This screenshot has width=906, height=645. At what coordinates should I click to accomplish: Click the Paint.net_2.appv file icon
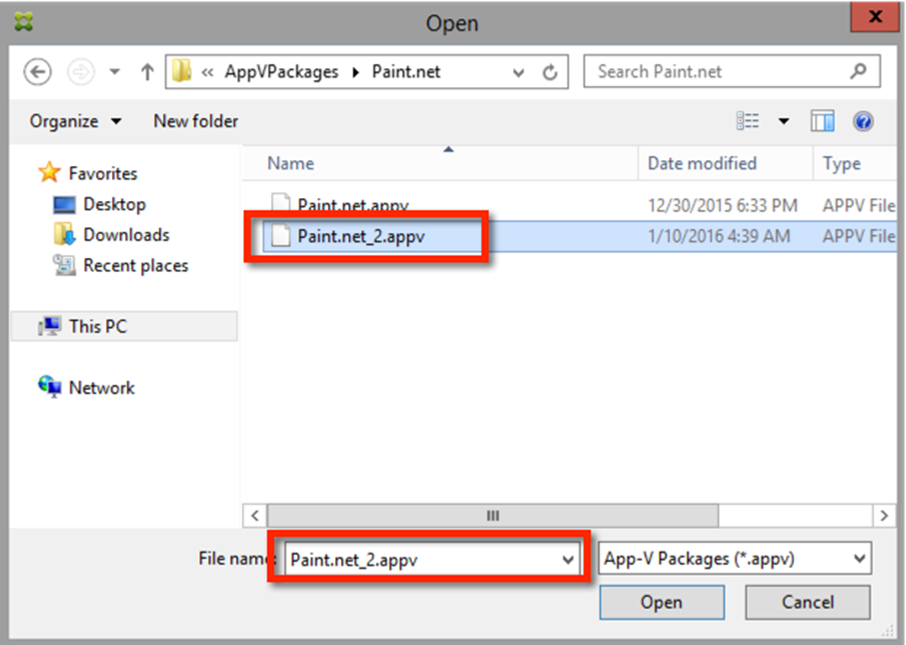pos(280,236)
